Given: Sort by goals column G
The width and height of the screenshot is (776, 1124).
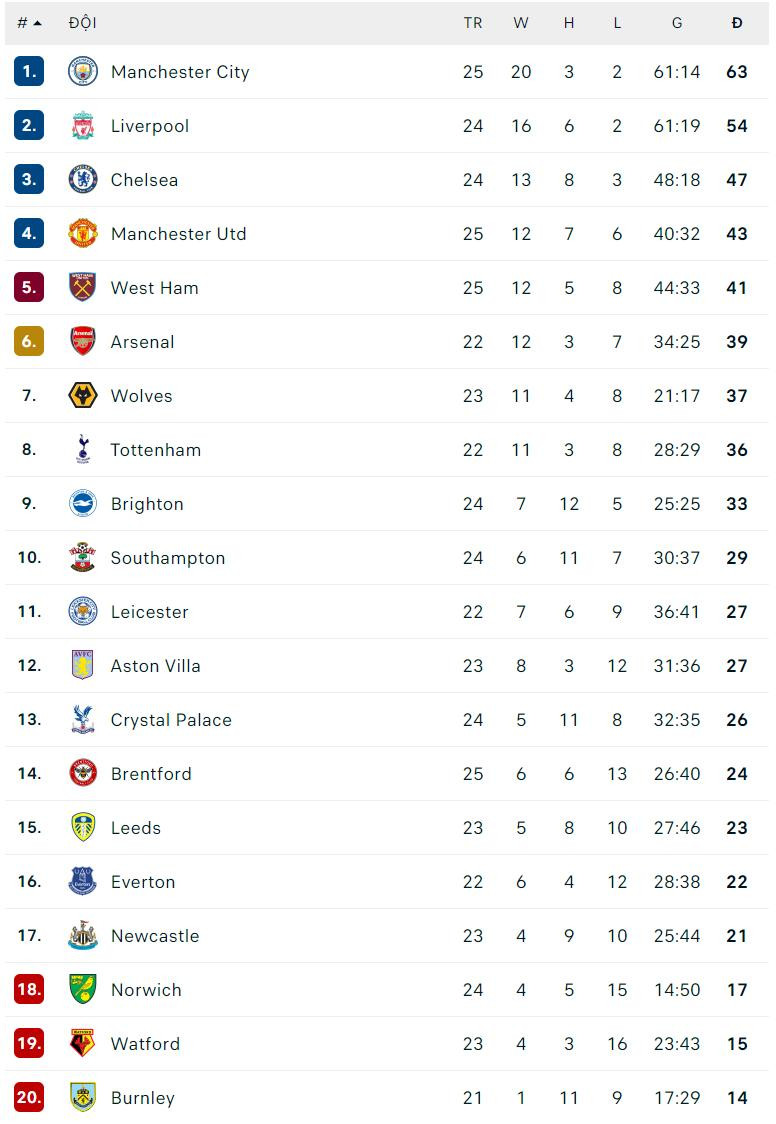Looking at the screenshot, I should pos(677,23).
